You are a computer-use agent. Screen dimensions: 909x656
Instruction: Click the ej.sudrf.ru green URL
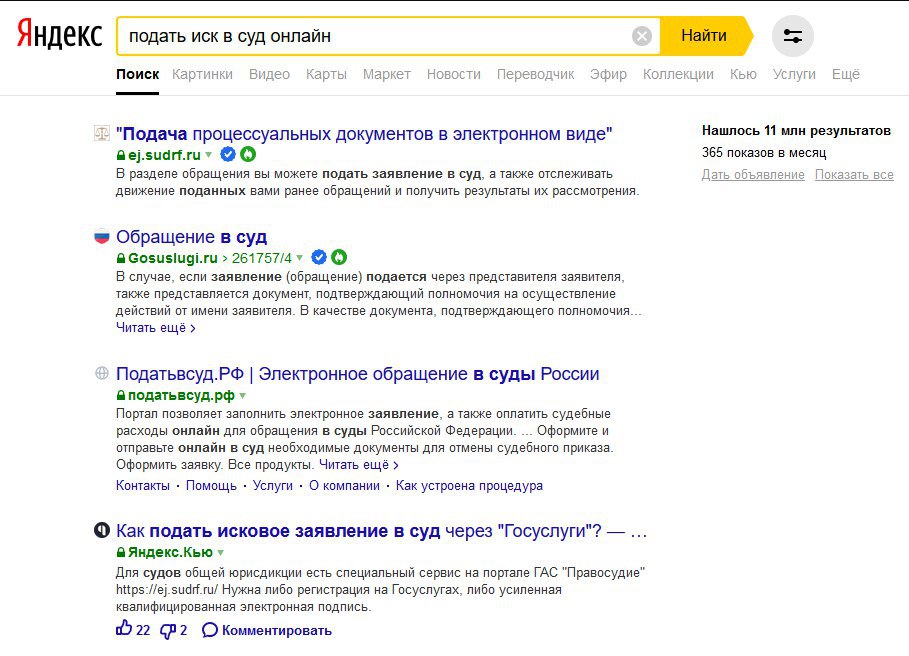(x=164, y=155)
